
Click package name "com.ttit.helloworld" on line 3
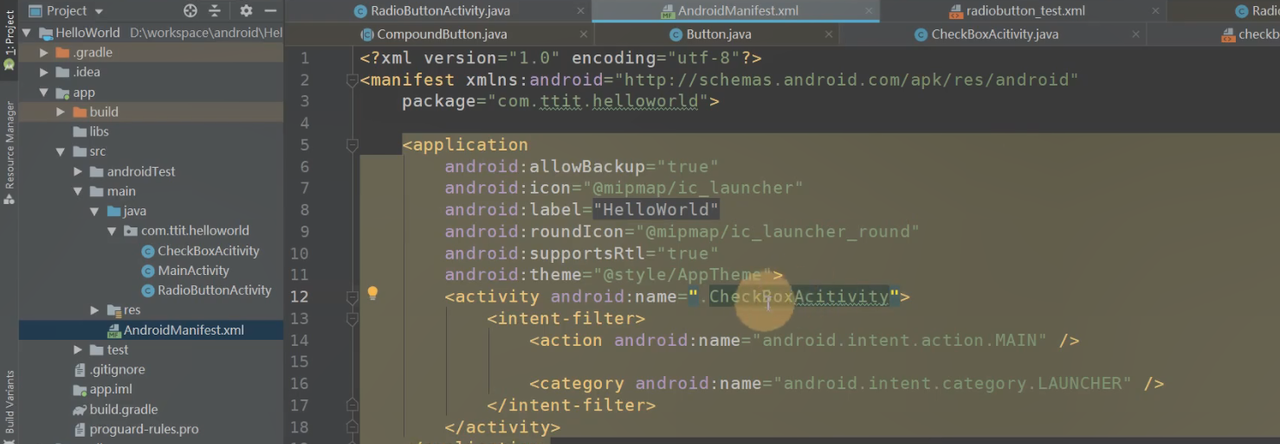(x=598, y=102)
